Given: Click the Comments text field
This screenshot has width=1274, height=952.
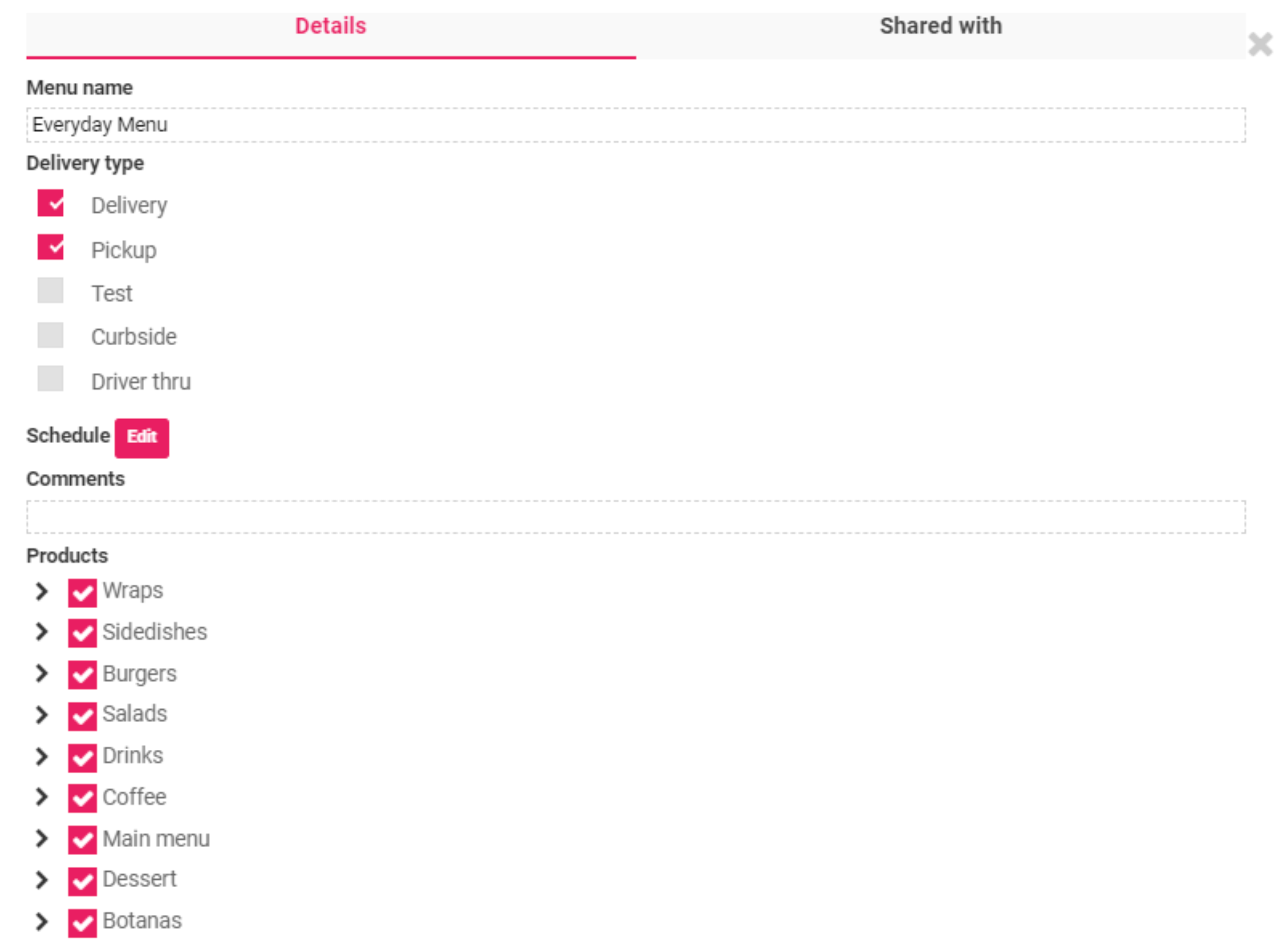Looking at the screenshot, I should [x=636, y=516].
